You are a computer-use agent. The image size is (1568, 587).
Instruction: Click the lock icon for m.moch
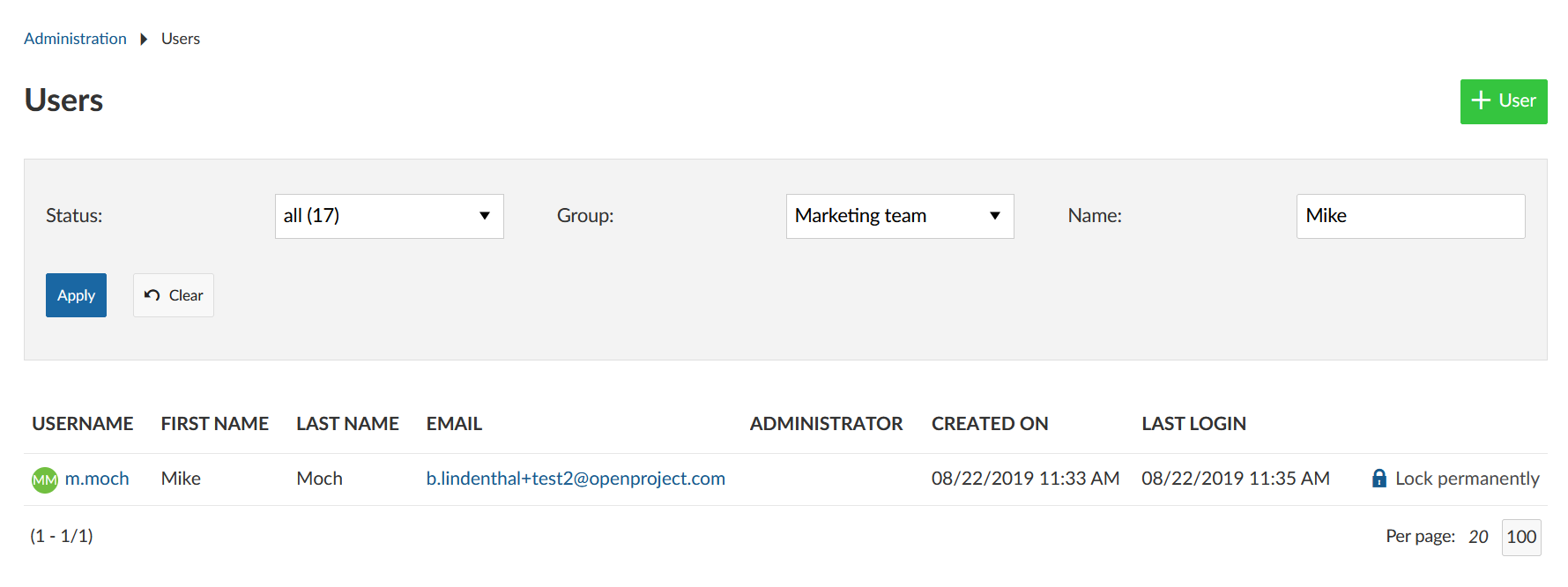click(x=1379, y=479)
